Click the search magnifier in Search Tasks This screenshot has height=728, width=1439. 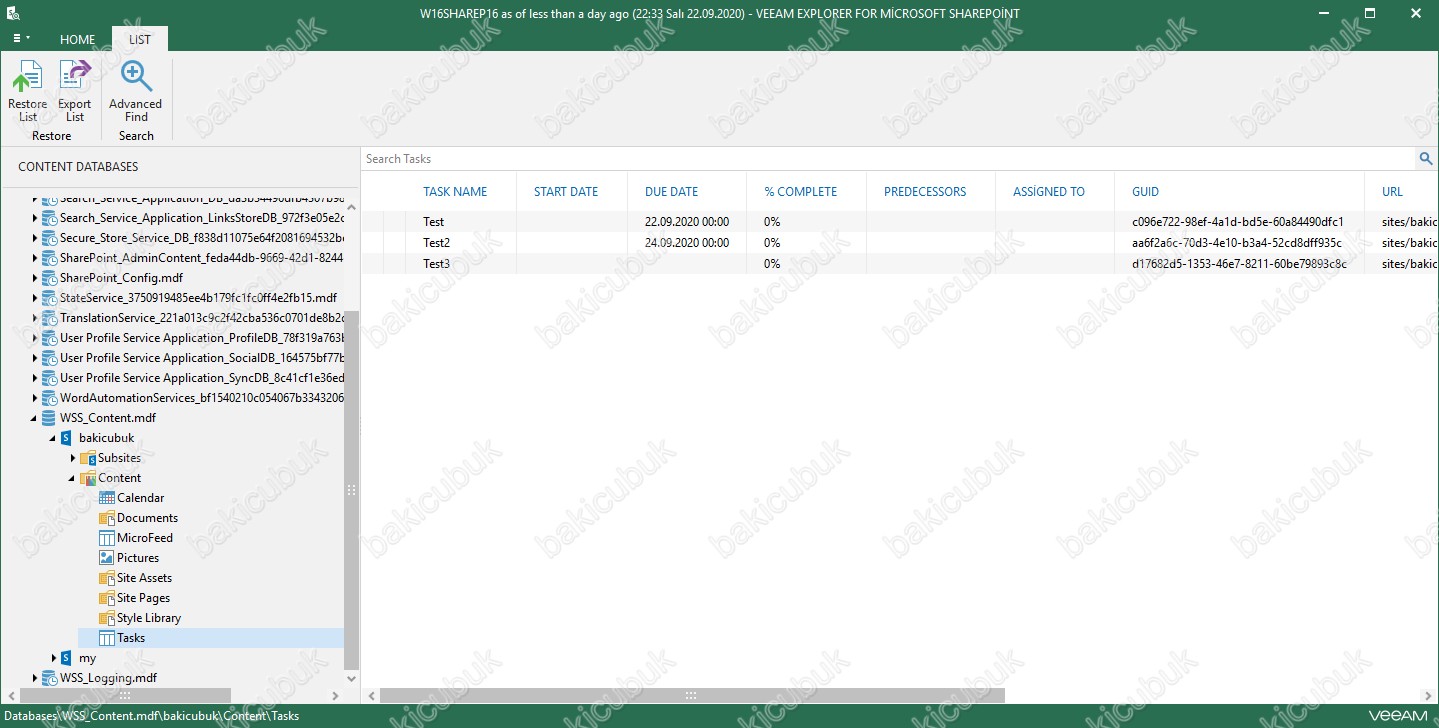(1426, 159)
